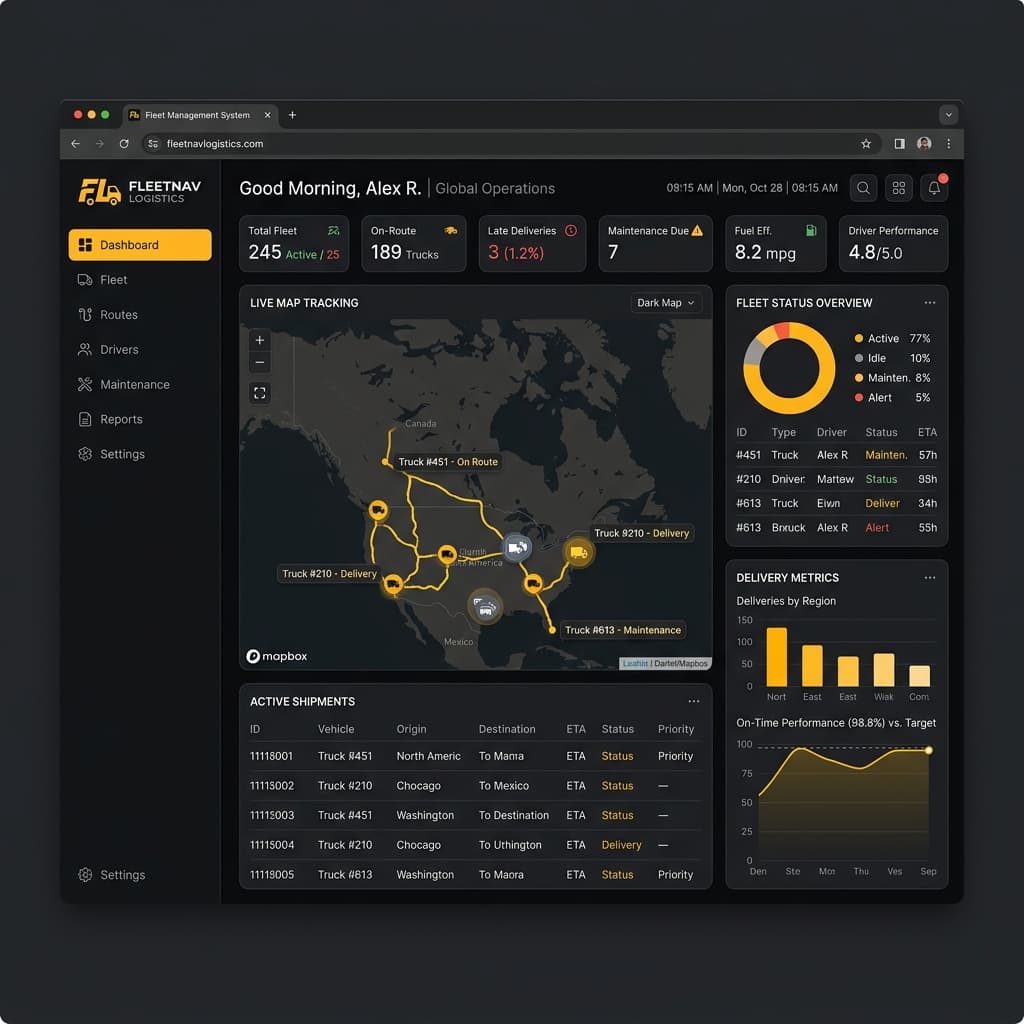The image size is (1024, 1024).
Task: Click the glowing truck marker on east coast
Action: point(579,552)
